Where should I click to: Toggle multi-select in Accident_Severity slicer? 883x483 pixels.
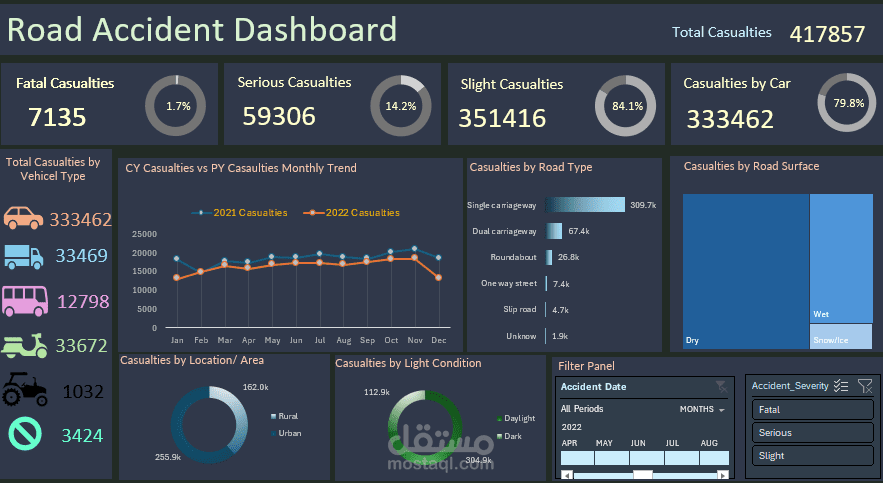coord(841,386)
